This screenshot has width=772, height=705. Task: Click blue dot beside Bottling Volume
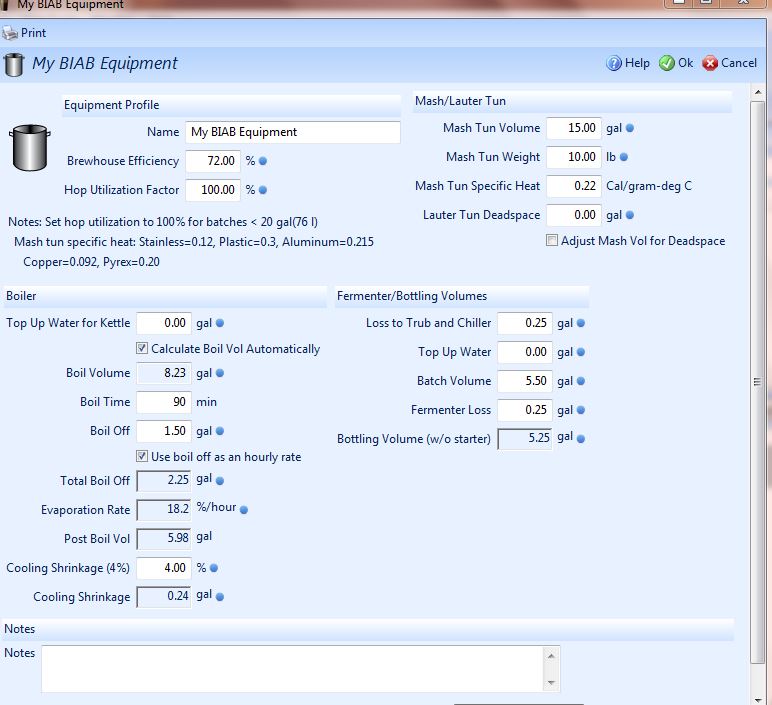[581, 439]
